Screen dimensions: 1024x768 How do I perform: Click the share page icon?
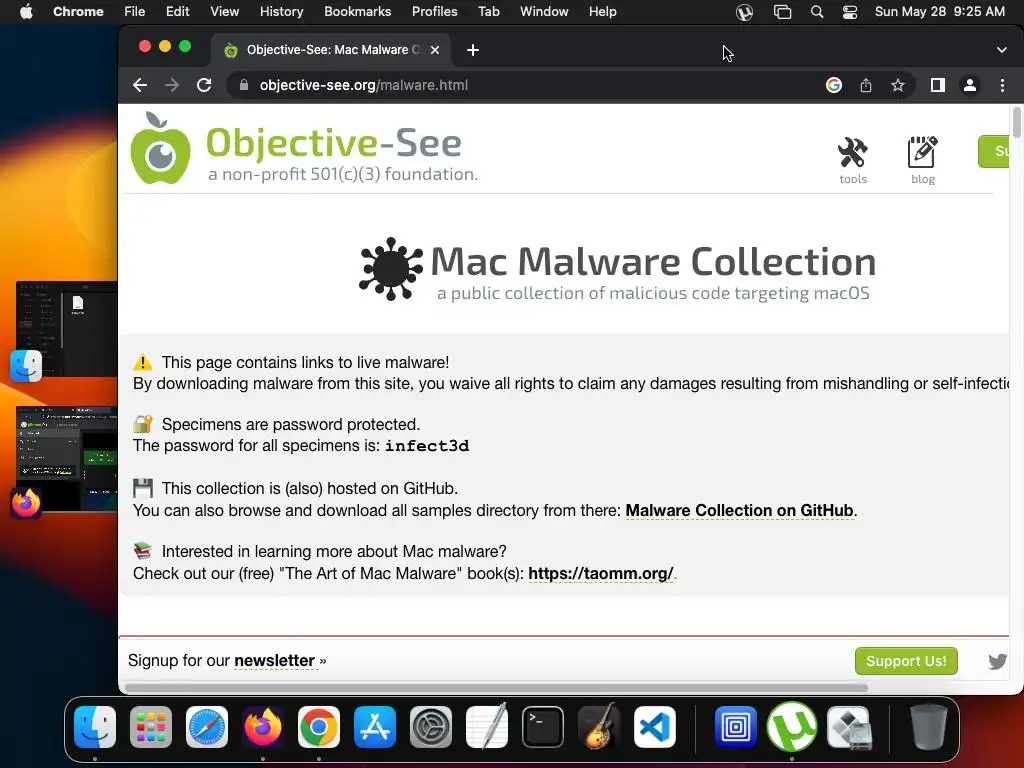click(x=866, y=85)
